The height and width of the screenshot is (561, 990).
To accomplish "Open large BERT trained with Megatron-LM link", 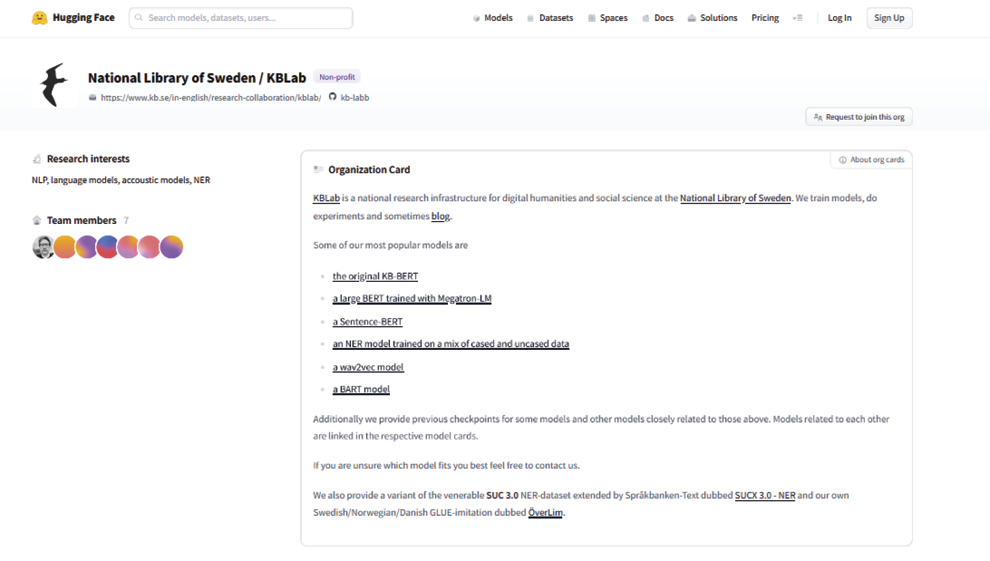I will [412, 298].
